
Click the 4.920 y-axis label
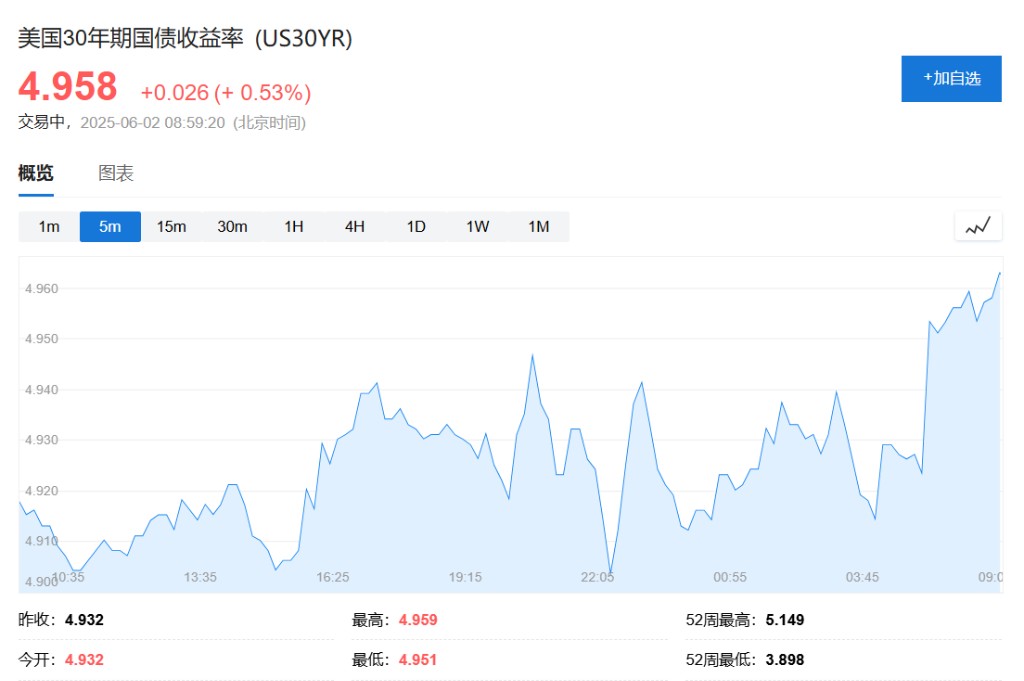point(41,491)
